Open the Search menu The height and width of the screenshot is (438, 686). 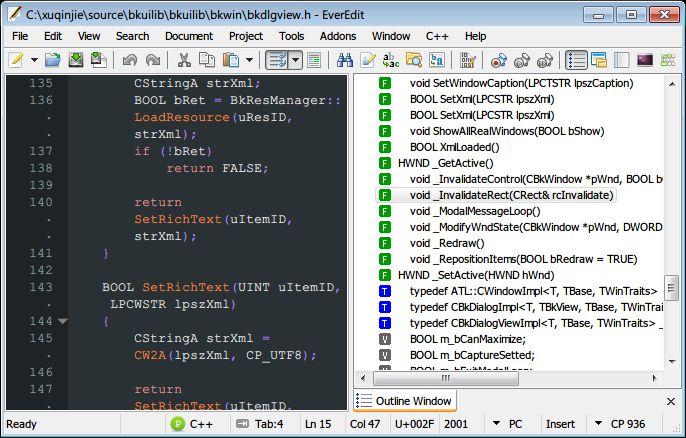tap(132, 36)
